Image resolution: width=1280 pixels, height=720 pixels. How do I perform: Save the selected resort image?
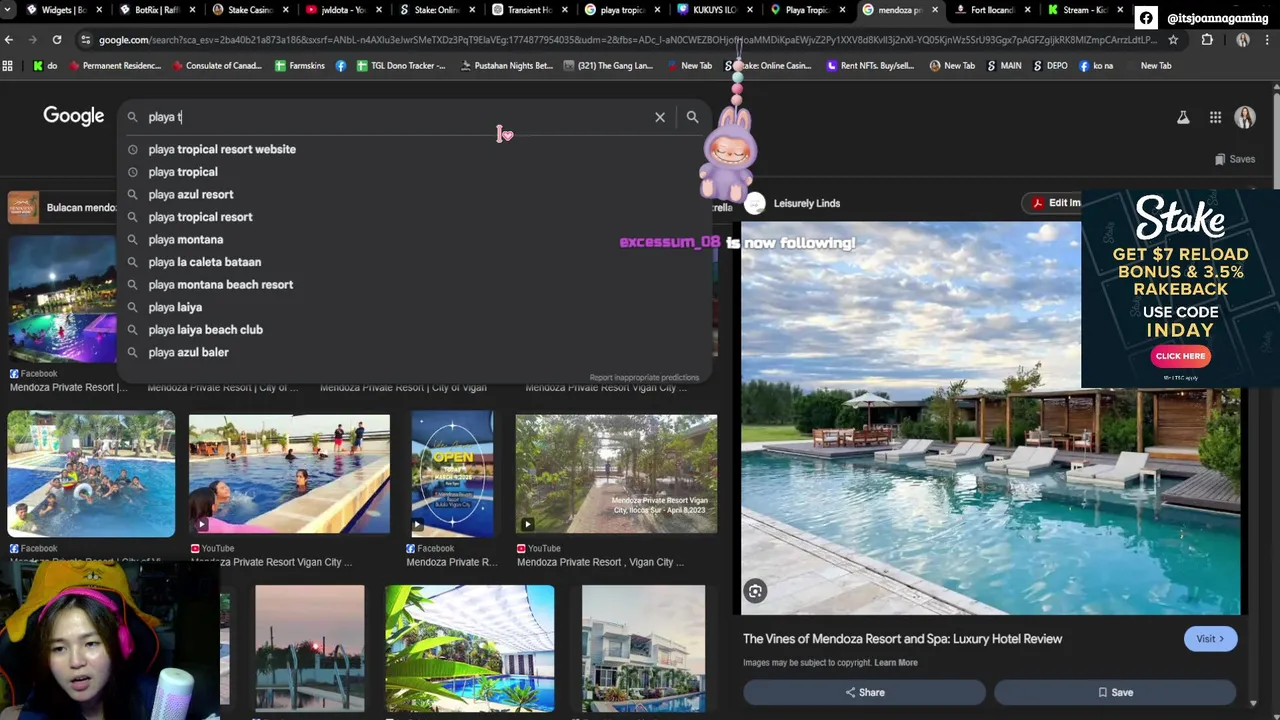[x=1115, y=692]
